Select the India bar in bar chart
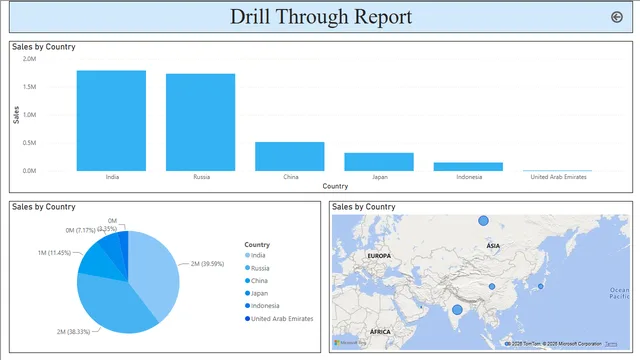640x360 pixels. pyautogui.click(x=111, y=120)
